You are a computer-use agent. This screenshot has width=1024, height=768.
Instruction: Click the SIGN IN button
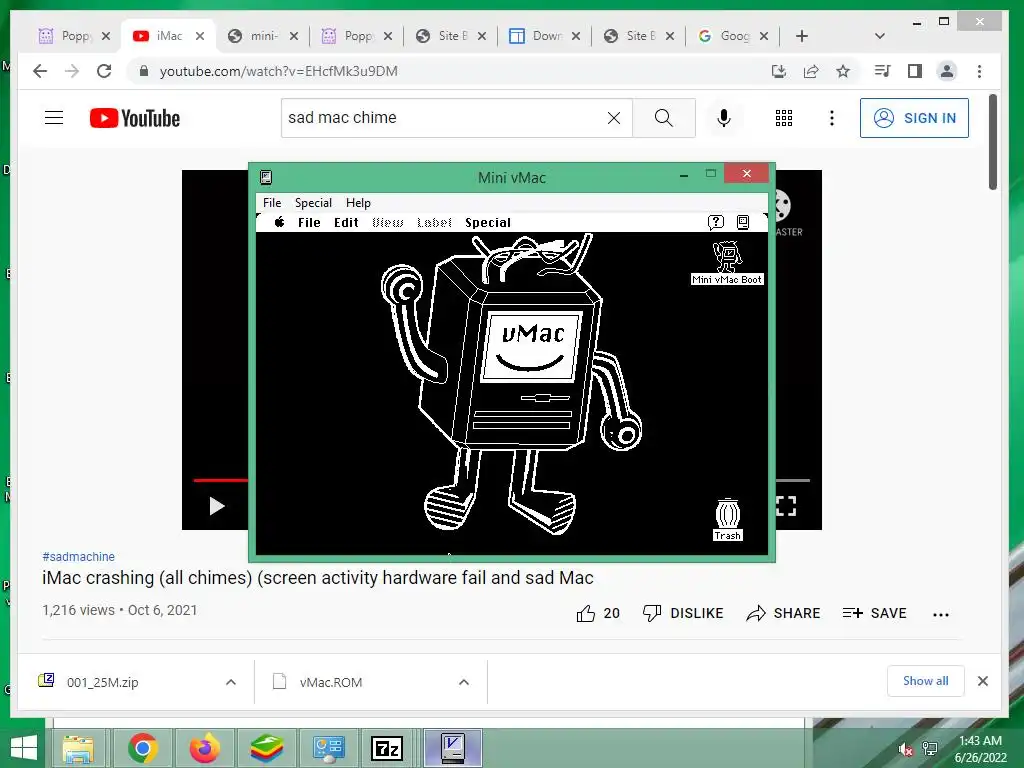(914, 118)
